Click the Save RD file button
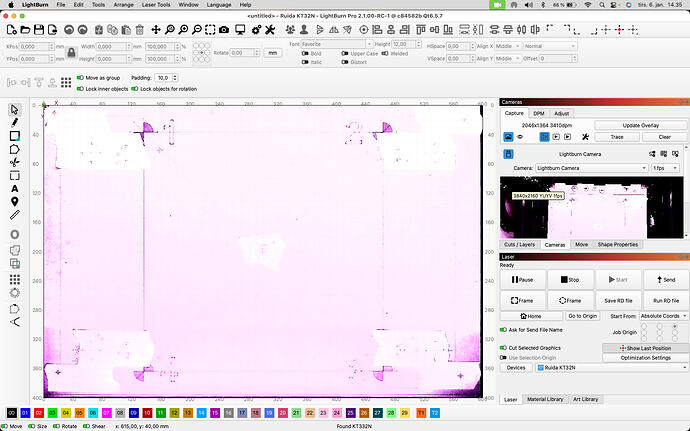 point(618,301)
